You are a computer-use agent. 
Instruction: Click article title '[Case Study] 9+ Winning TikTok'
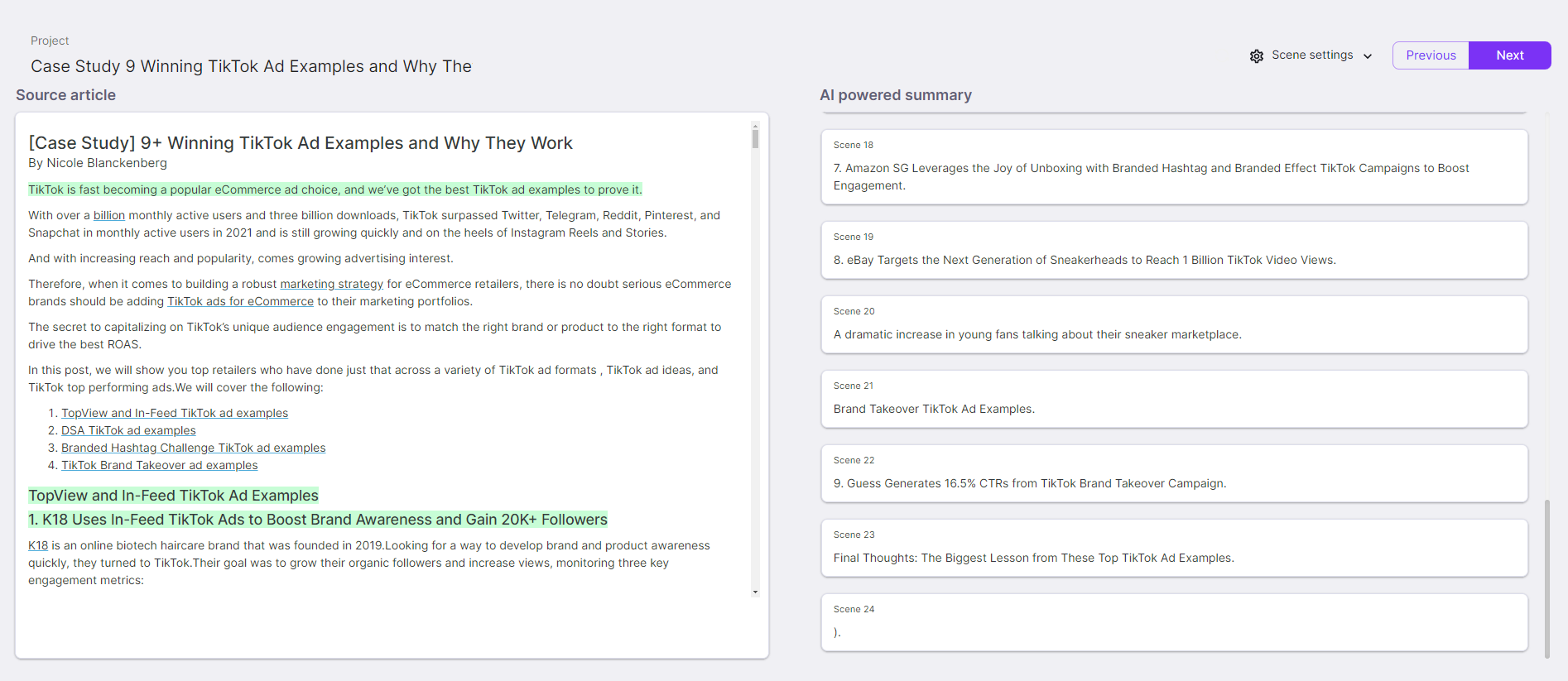pos(301,143)
